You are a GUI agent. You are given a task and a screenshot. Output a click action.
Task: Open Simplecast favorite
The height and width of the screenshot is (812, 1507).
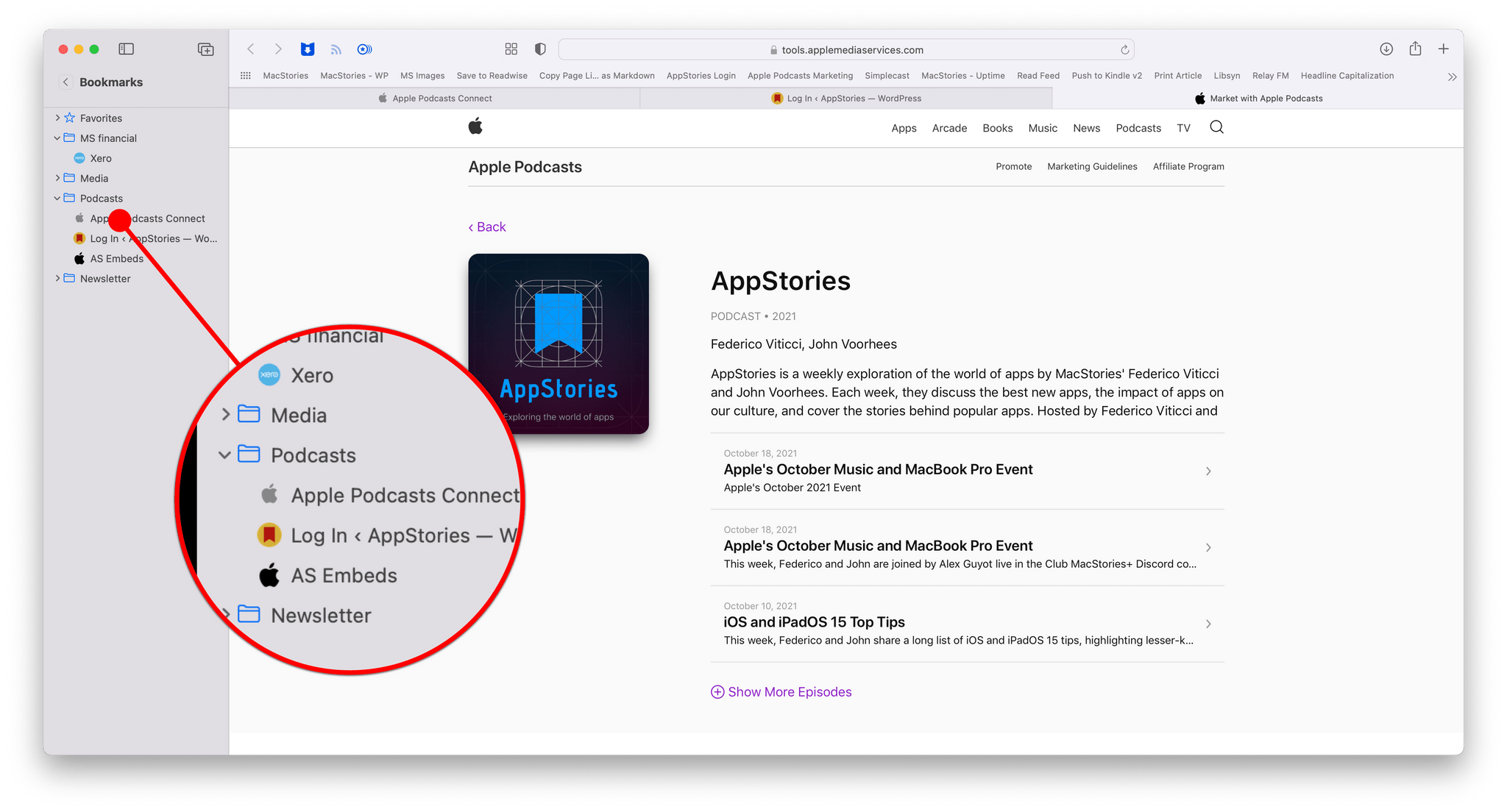[887, 76]
